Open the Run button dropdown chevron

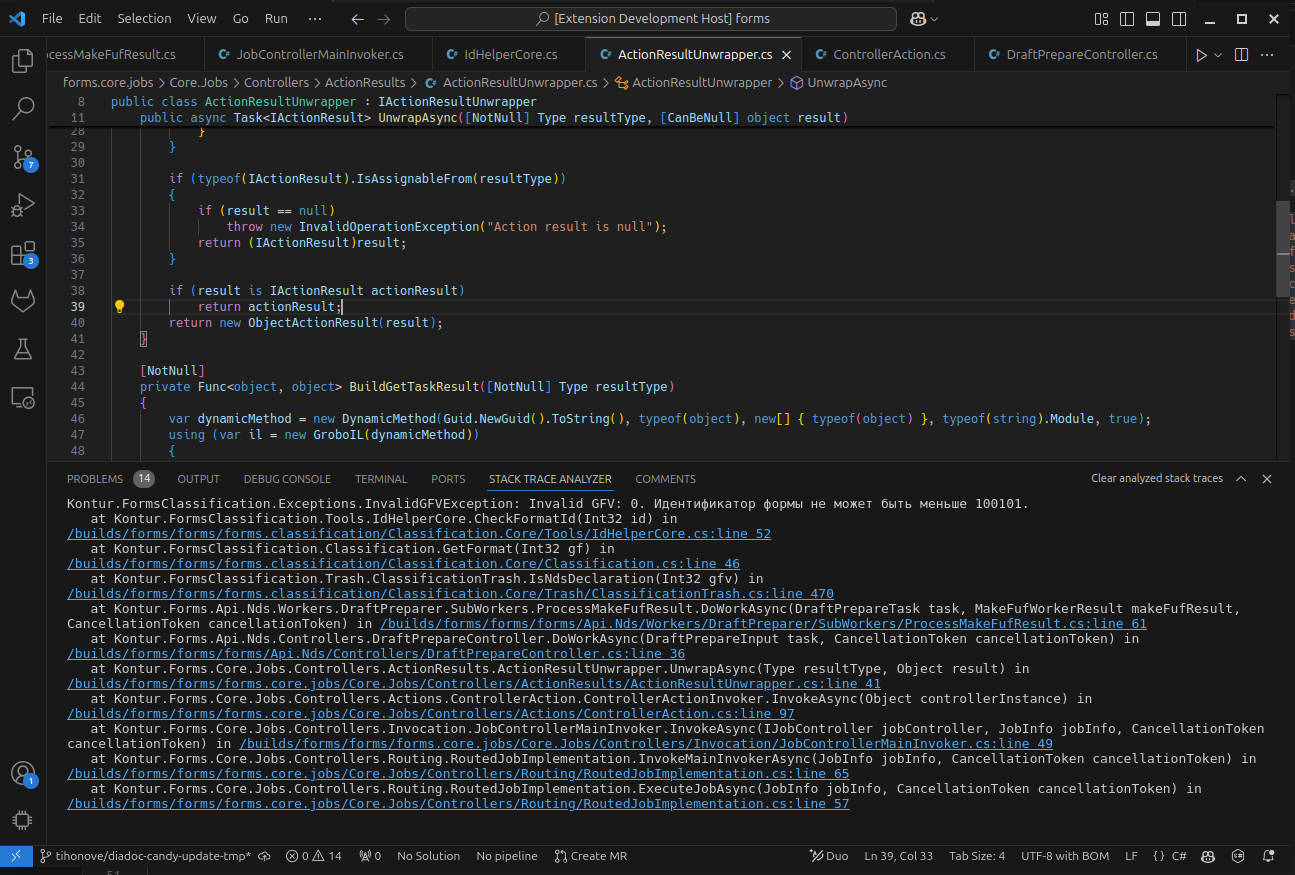1218,55
